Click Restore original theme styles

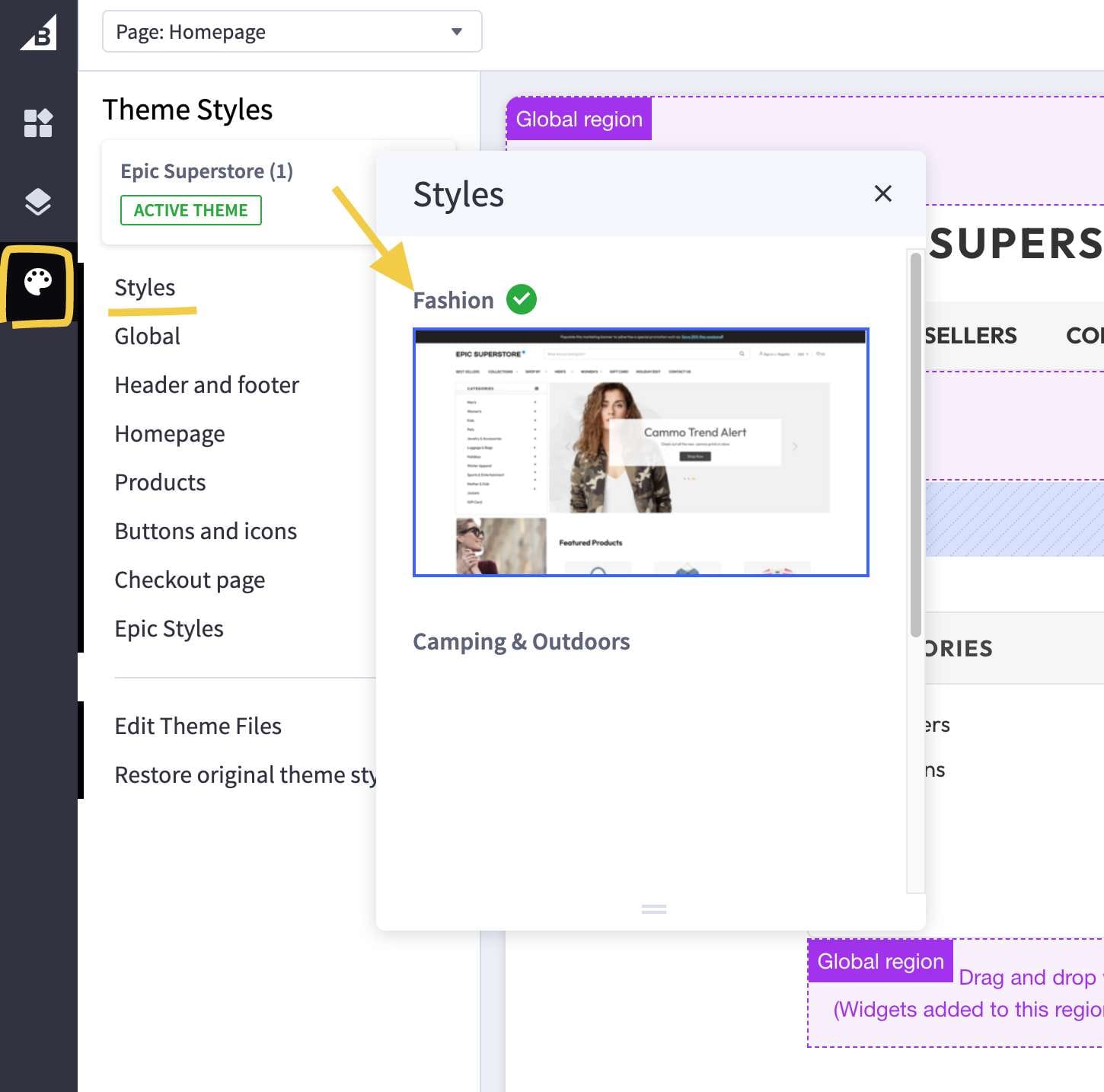pyautogui.click(x=245, y=775)
